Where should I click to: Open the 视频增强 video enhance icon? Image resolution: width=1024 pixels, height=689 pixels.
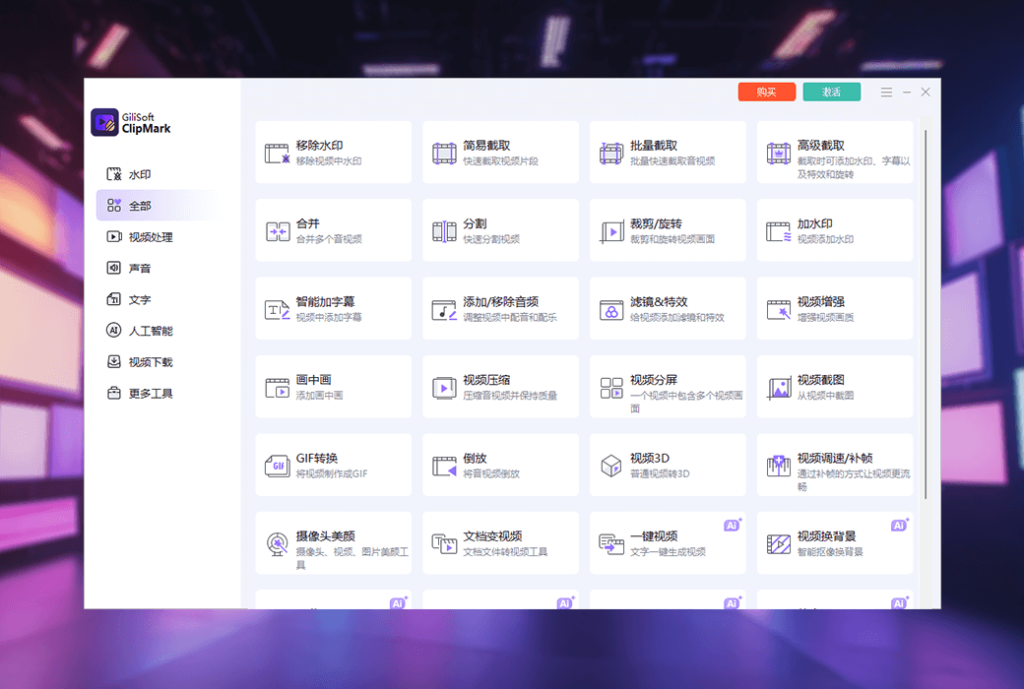point(778,310)
